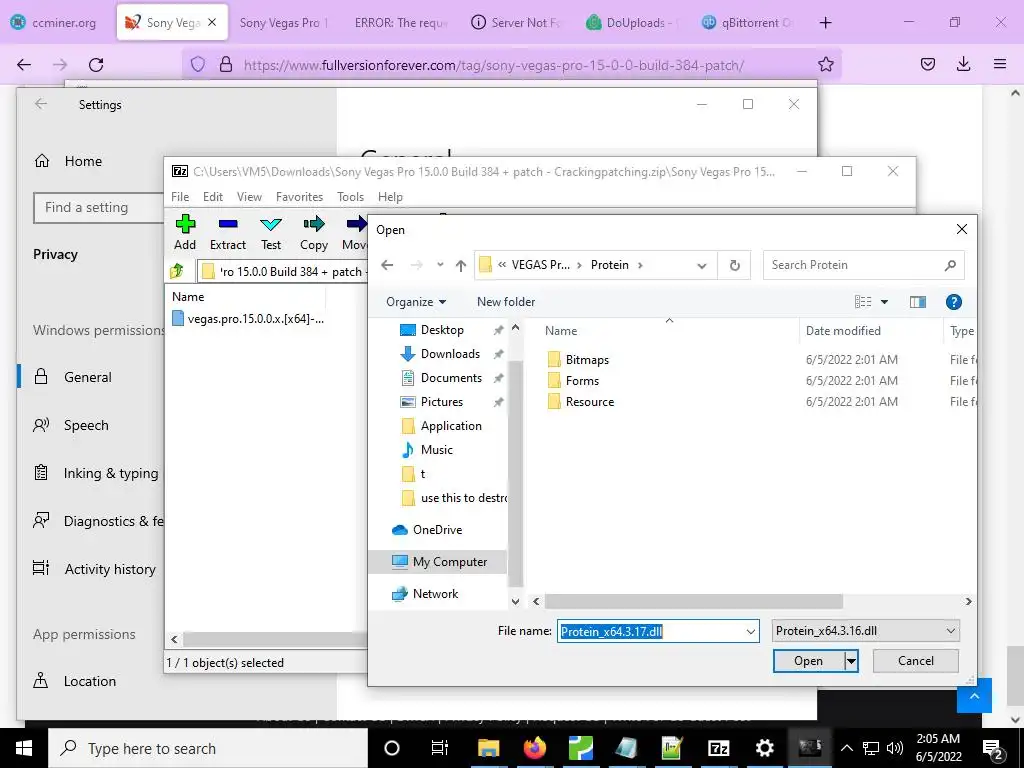Go back in the Open dialog
Image resolution: width=1024 pixels, height=768 pixels.
[387, 265]
